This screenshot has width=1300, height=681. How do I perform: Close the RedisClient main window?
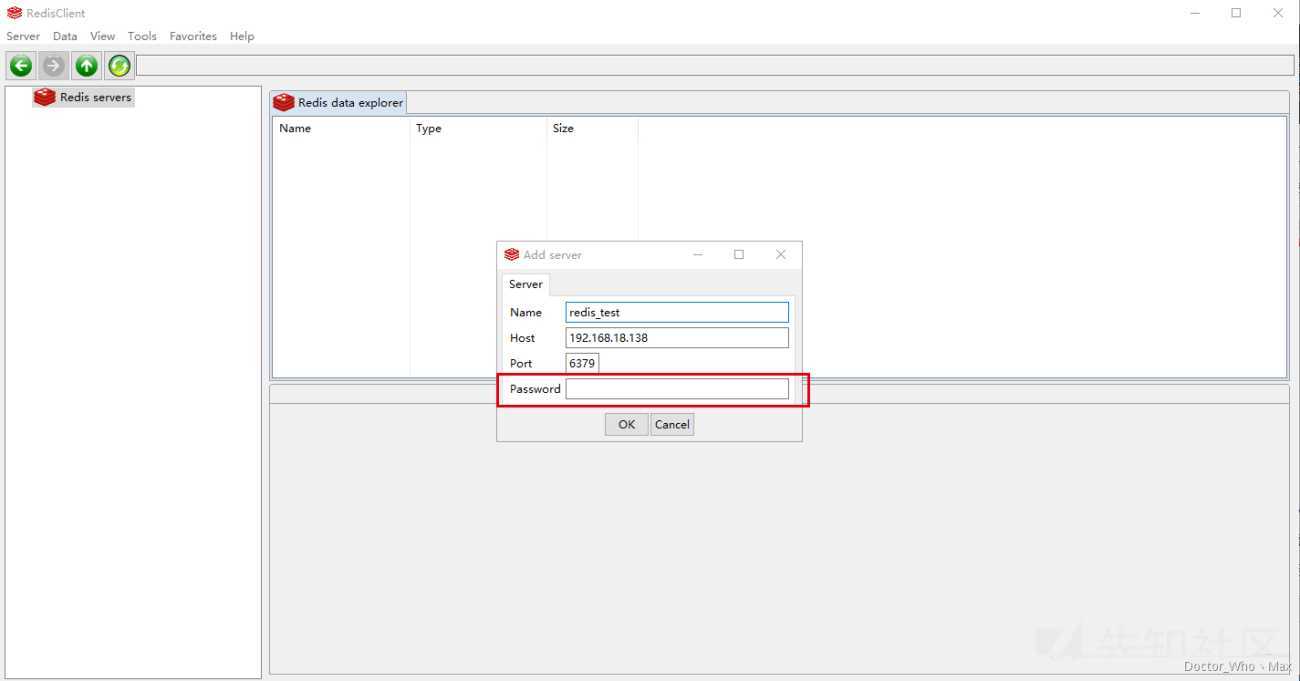[1278, 13]
